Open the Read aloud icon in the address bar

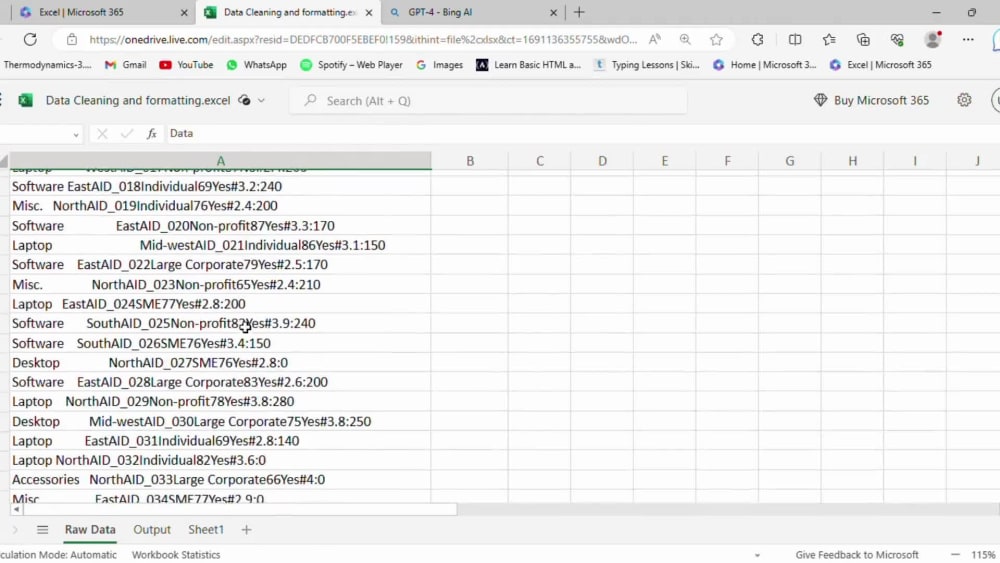click(655, 40)
